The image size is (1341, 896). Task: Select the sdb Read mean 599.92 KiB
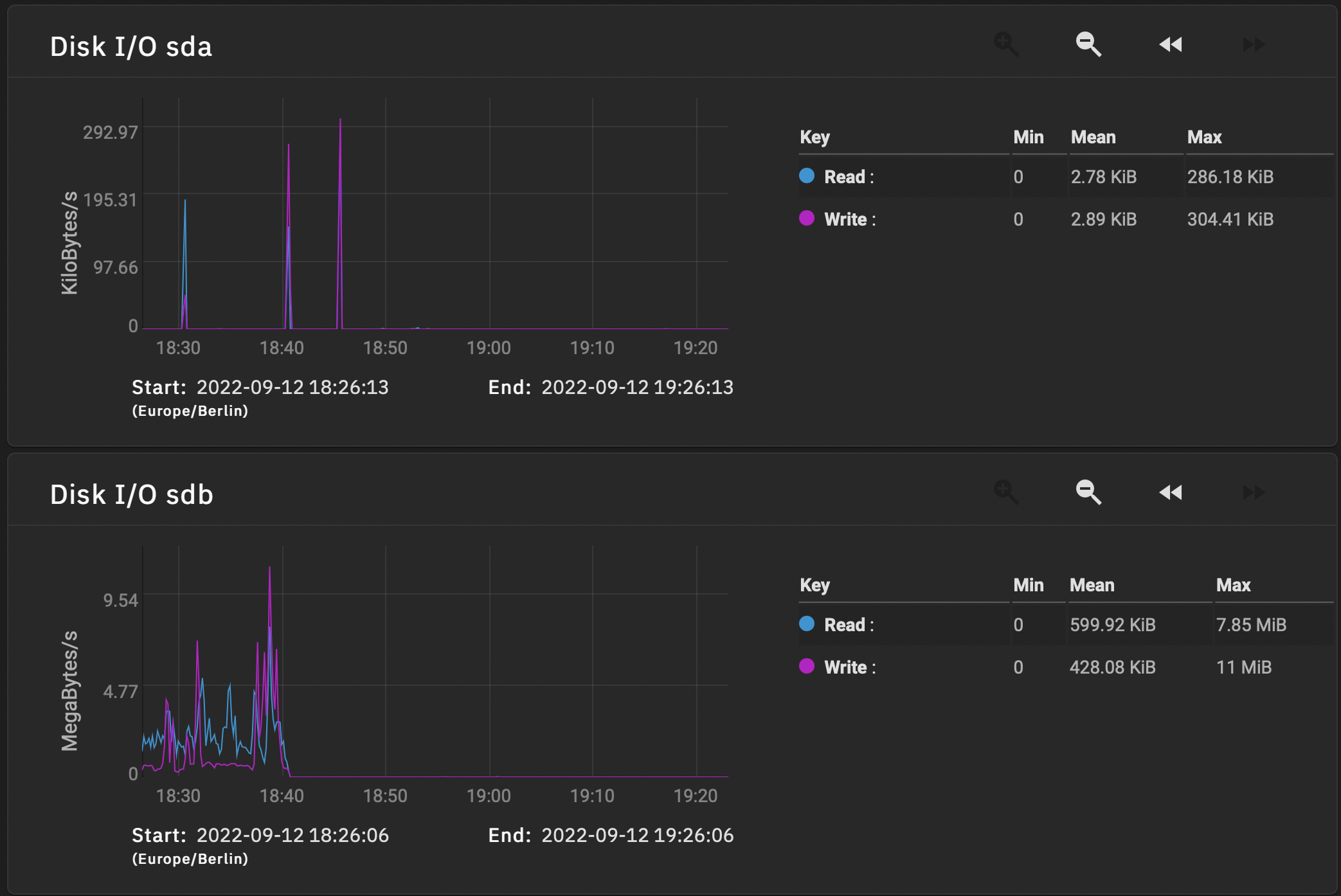pos(1112,625)
